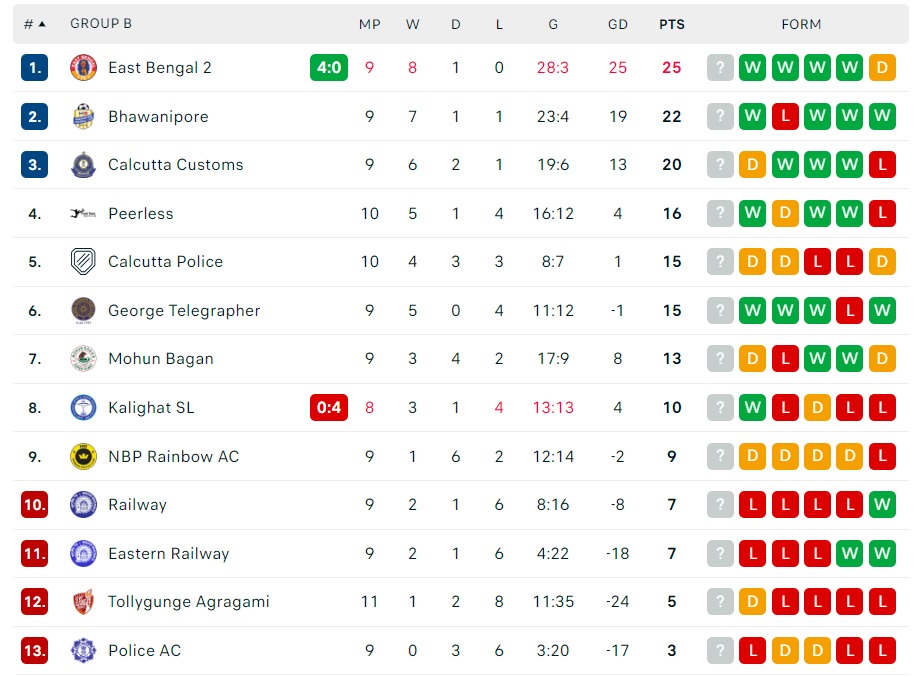Click the gray question mark in Bhawanipore's form
Screen dimensions: 924x677
(x=720, y=117)
